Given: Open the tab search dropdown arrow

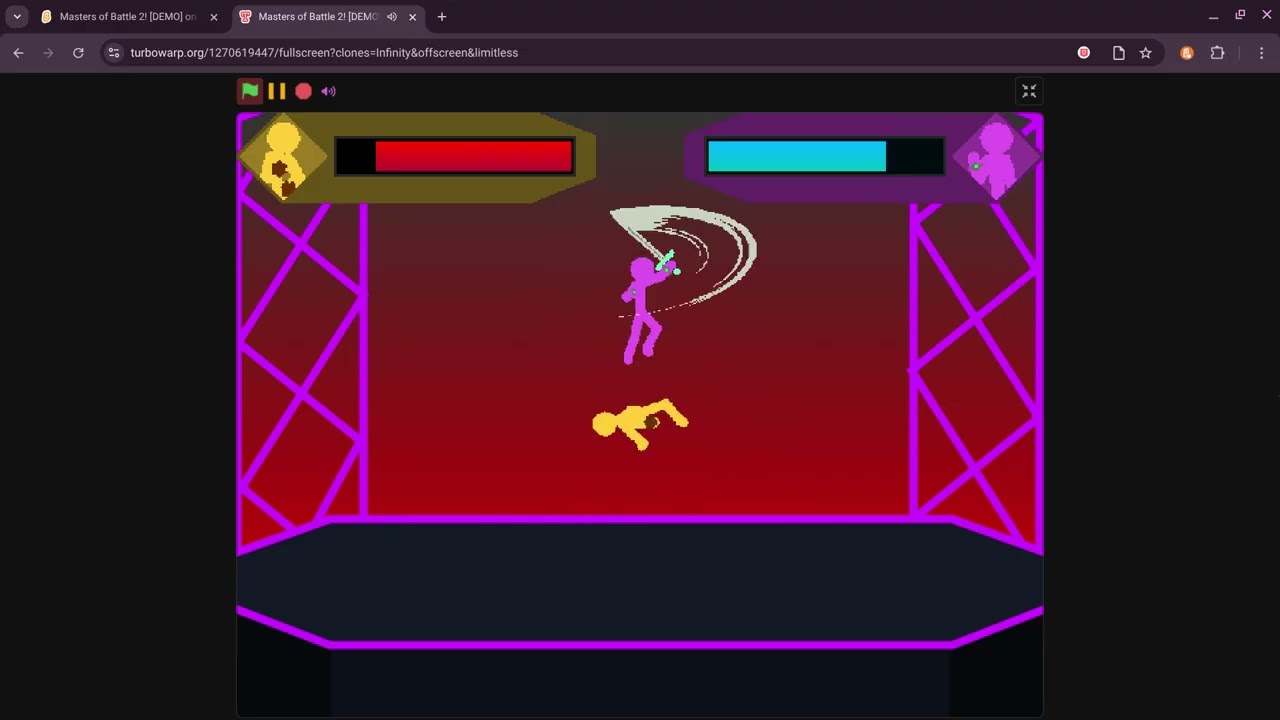Looking at the screenshot, I should [x=17, y=17].
